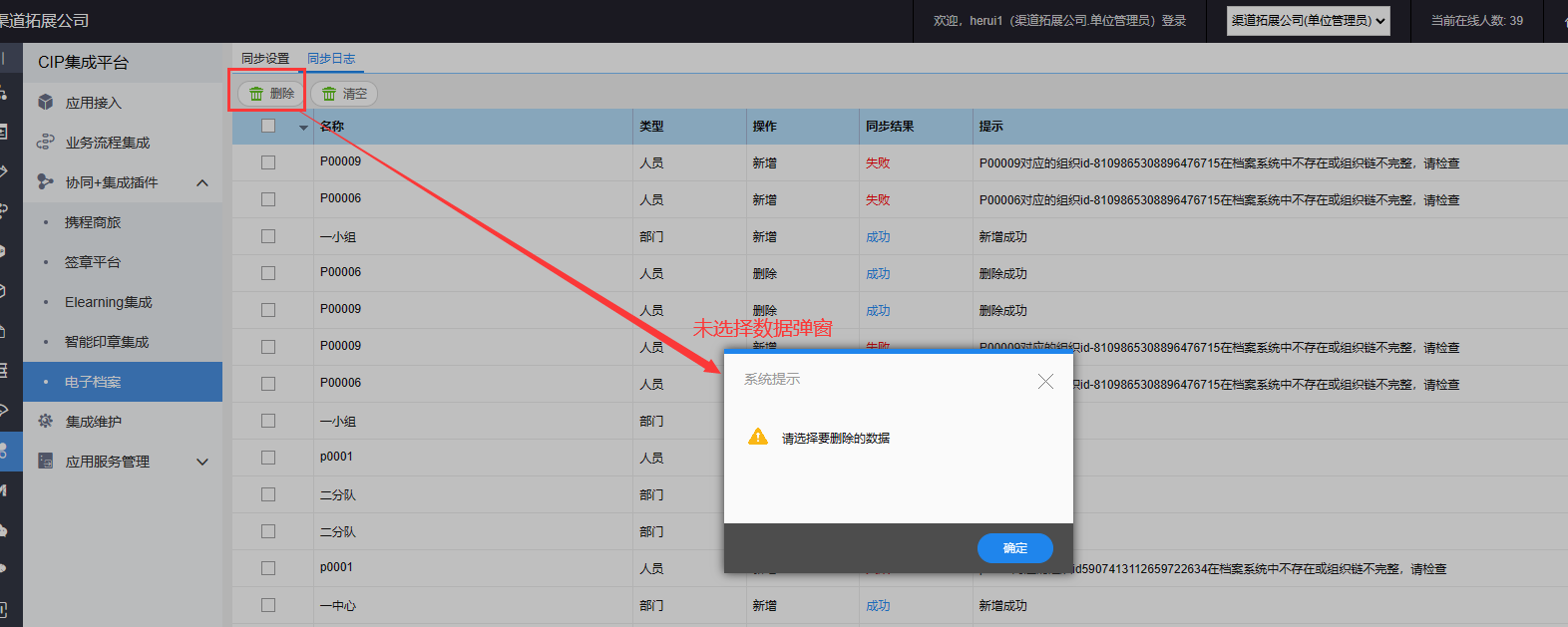Click the trash icon on 删除 button

point(256,94)
